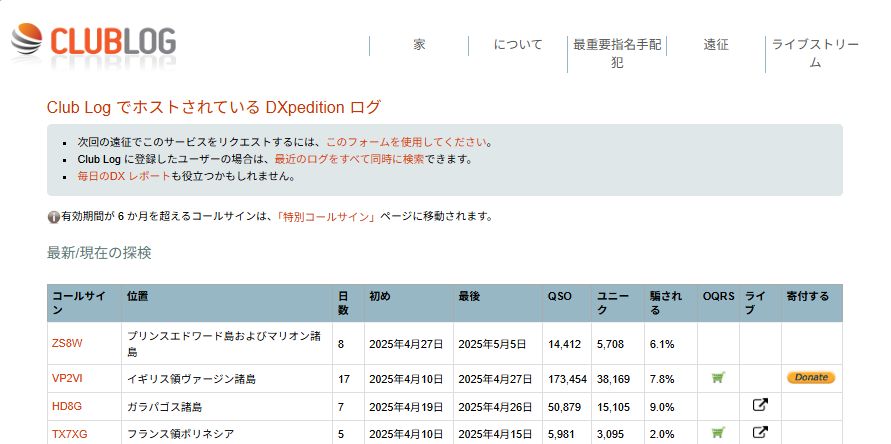Click the 14,412 QSO count cell
The height and width of the screenshot is (444, 891).
pos(567,343)
